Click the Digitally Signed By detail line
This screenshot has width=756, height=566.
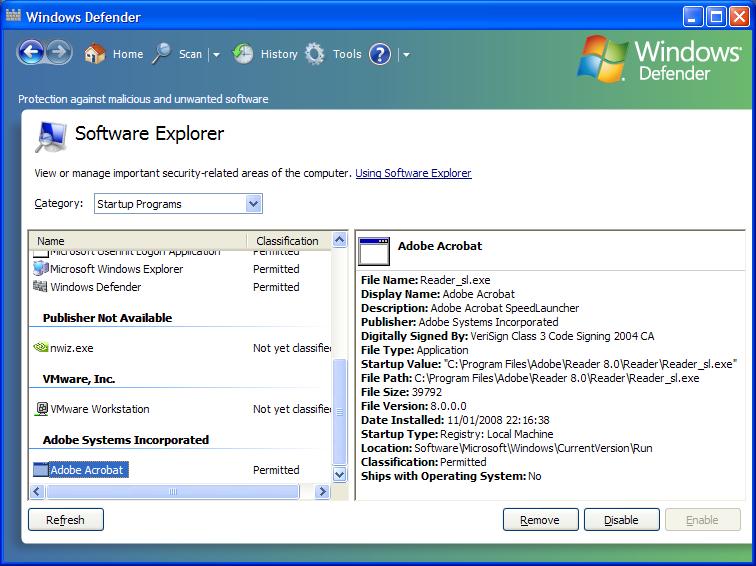(x=508, y=336)
